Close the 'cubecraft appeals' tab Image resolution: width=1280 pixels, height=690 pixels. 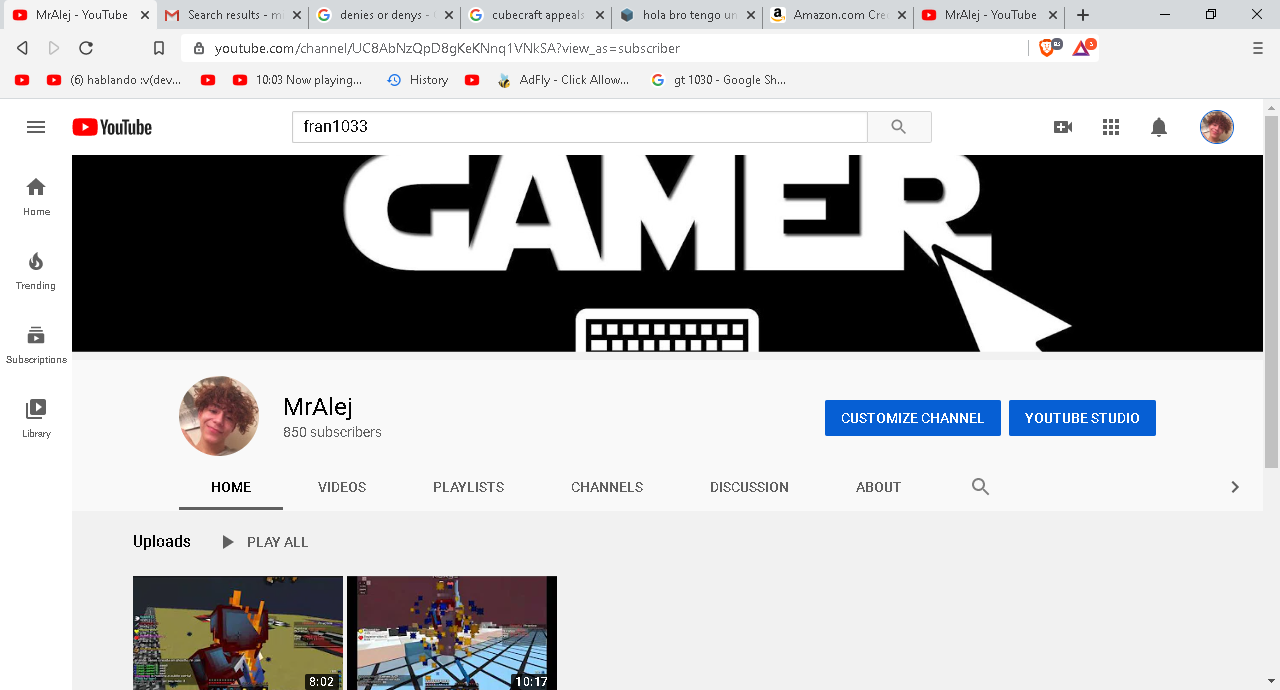600,15
